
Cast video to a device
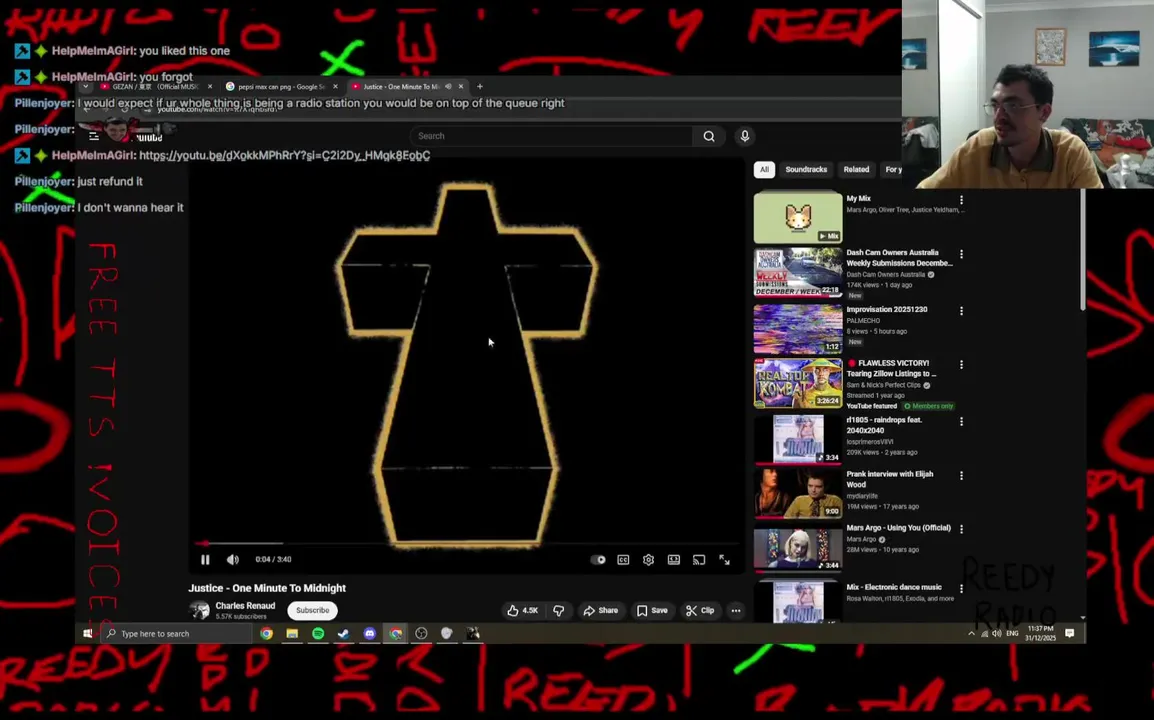tap(699, 560)
